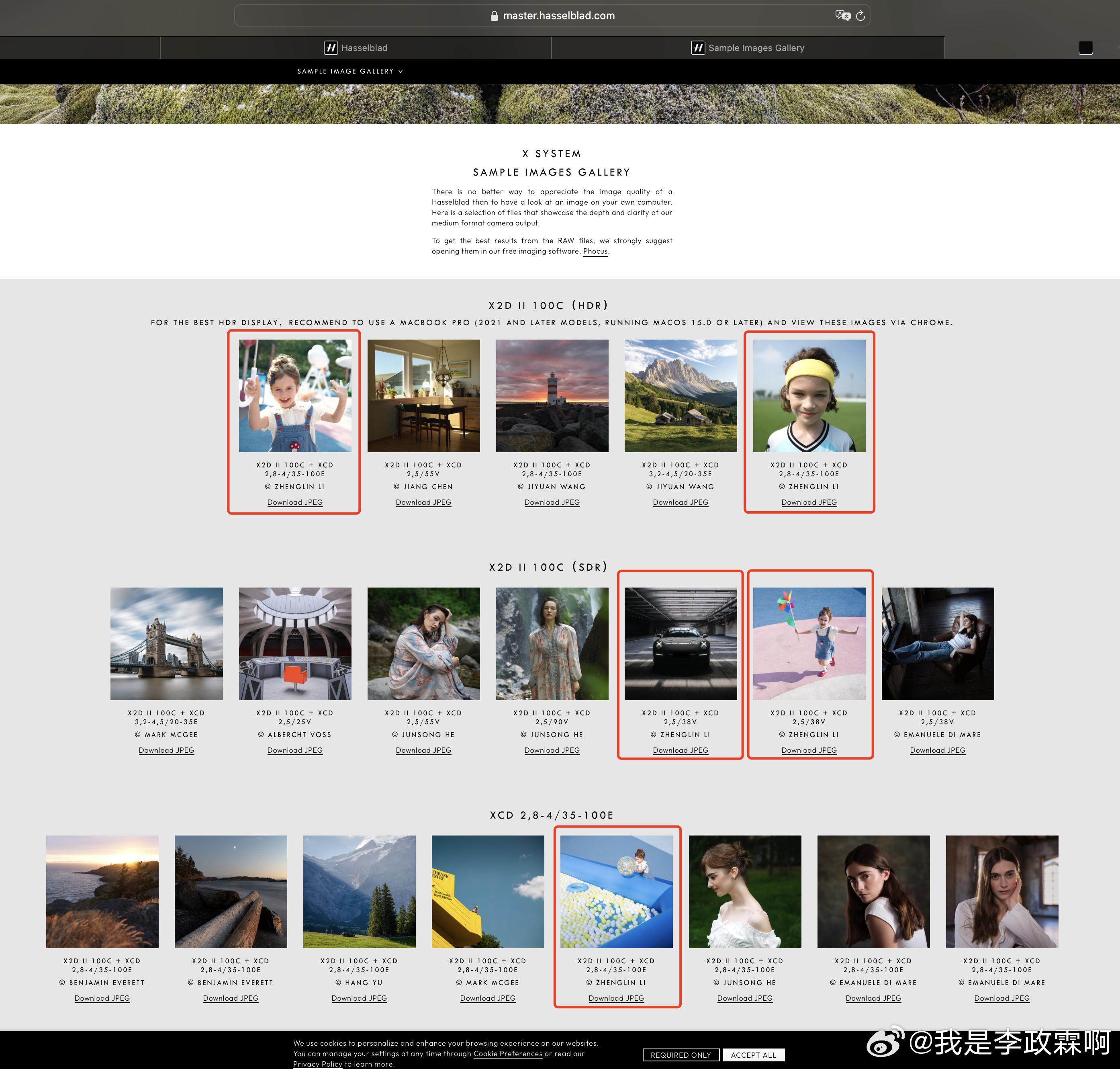
Task: Accept all cookies
Action: click(754, 1055)
